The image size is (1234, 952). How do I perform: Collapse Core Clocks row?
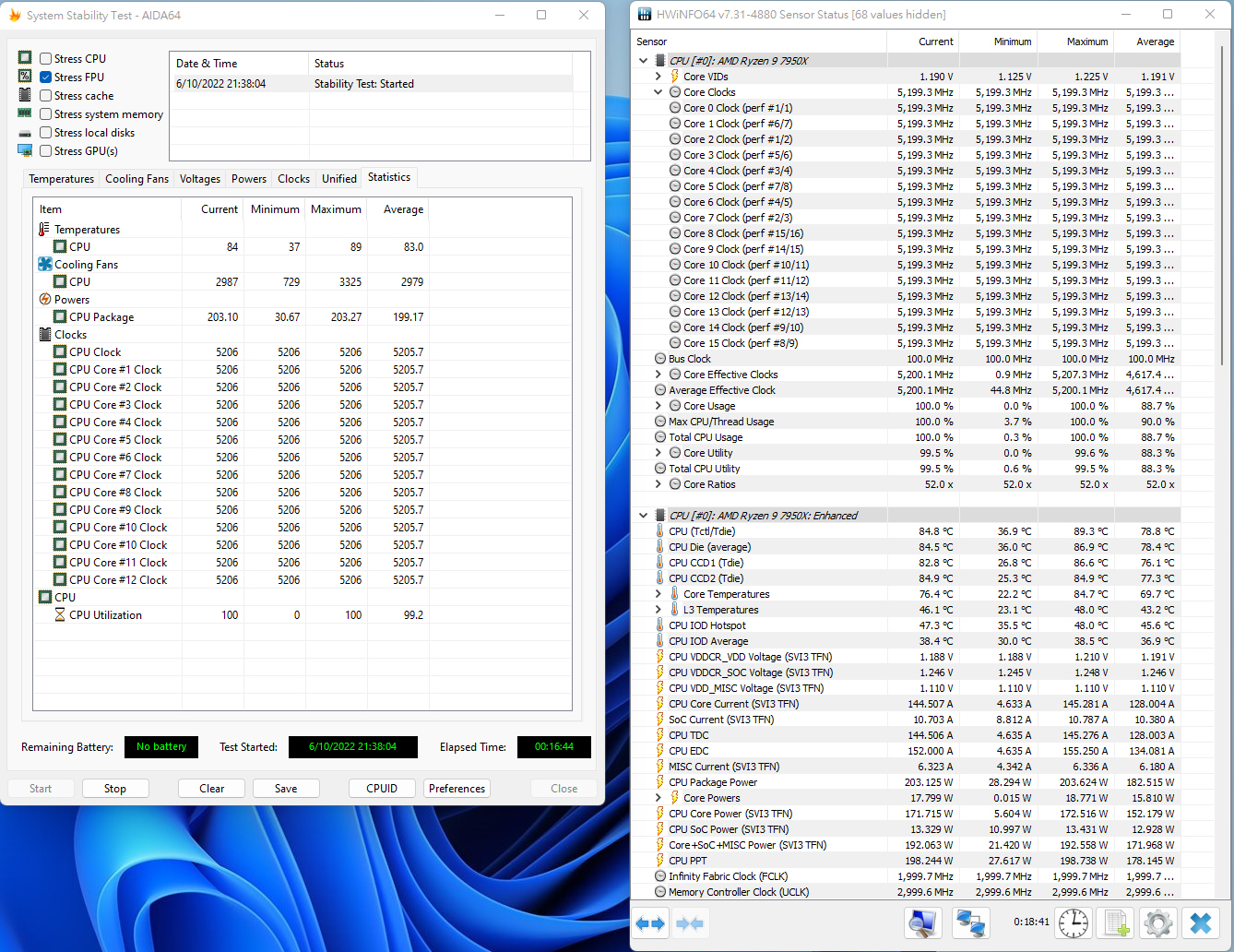(659, 92)
